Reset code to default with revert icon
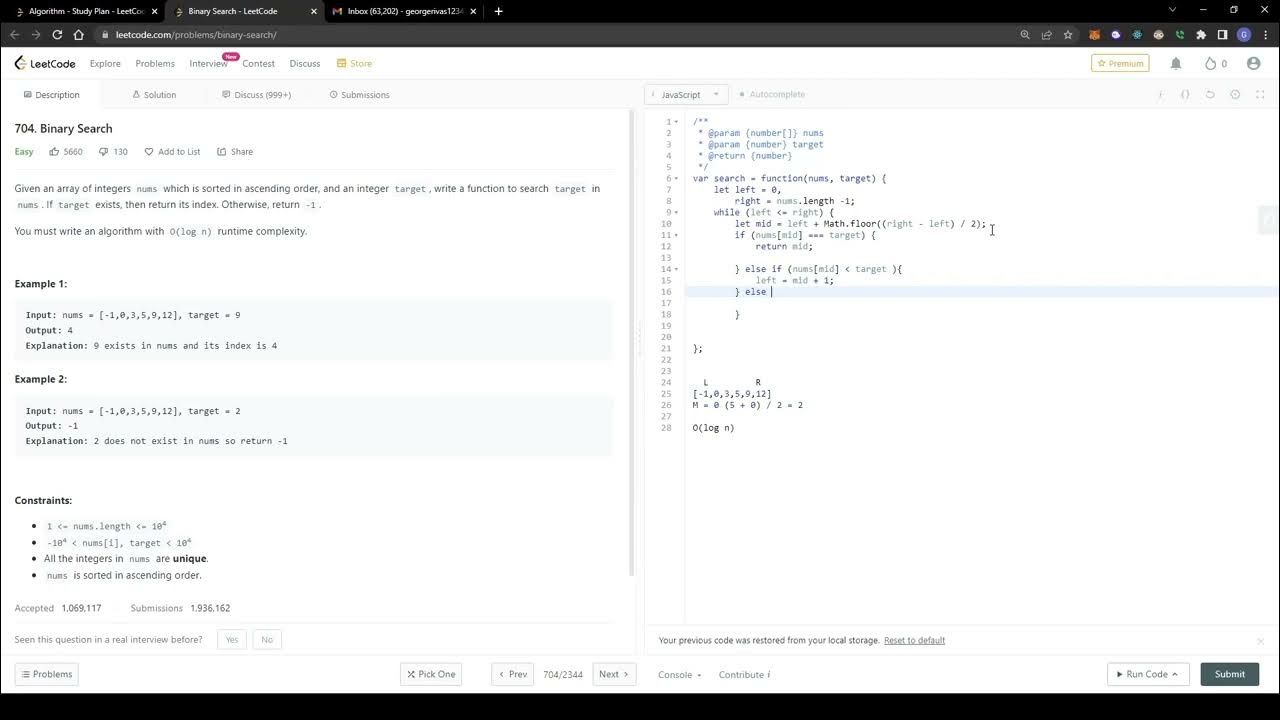The image size is (1280, 720). click(x=1210, y=94)
